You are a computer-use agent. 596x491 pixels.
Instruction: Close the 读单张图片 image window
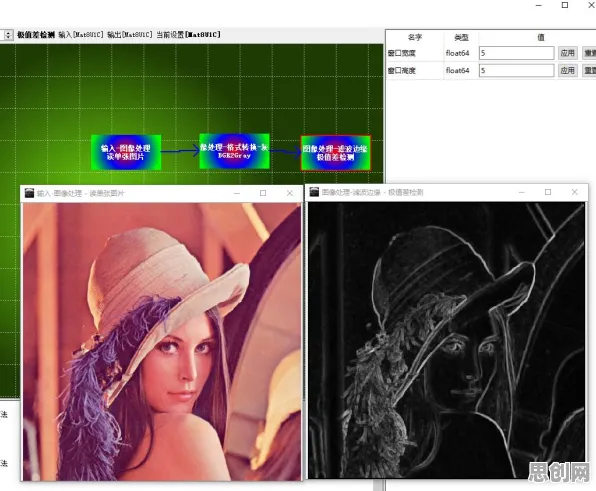290,193
